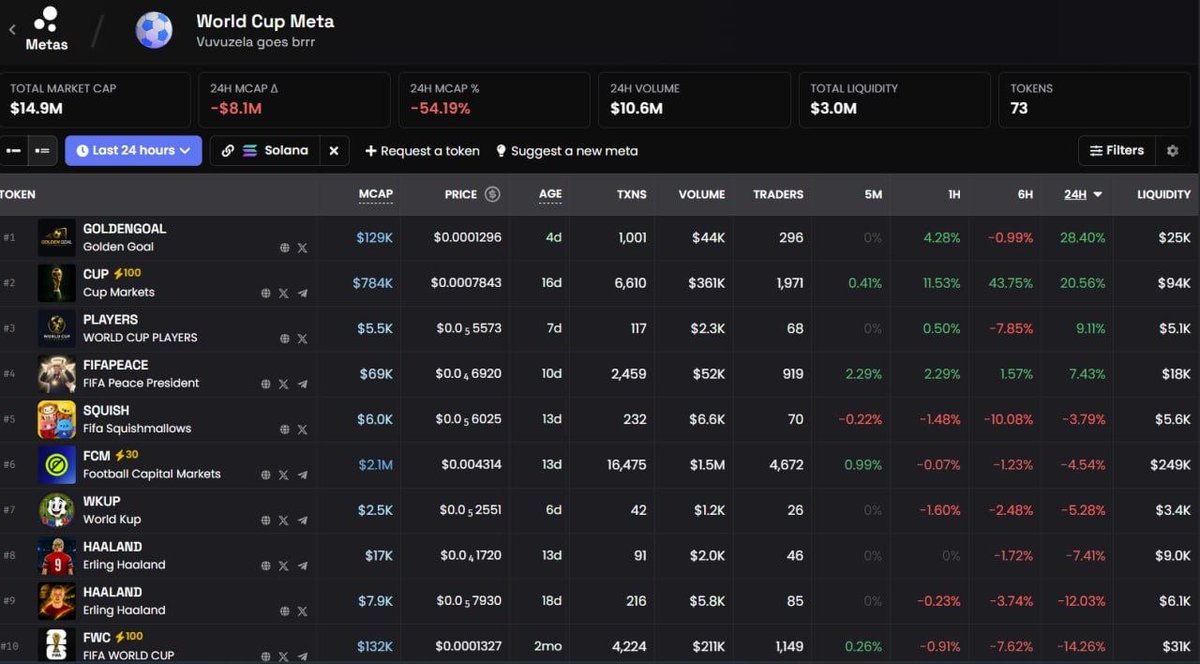Open FIFAPEACE's X profile icon
The height and width of the screenshot is (664, 1200).
(x=284, y=384)
